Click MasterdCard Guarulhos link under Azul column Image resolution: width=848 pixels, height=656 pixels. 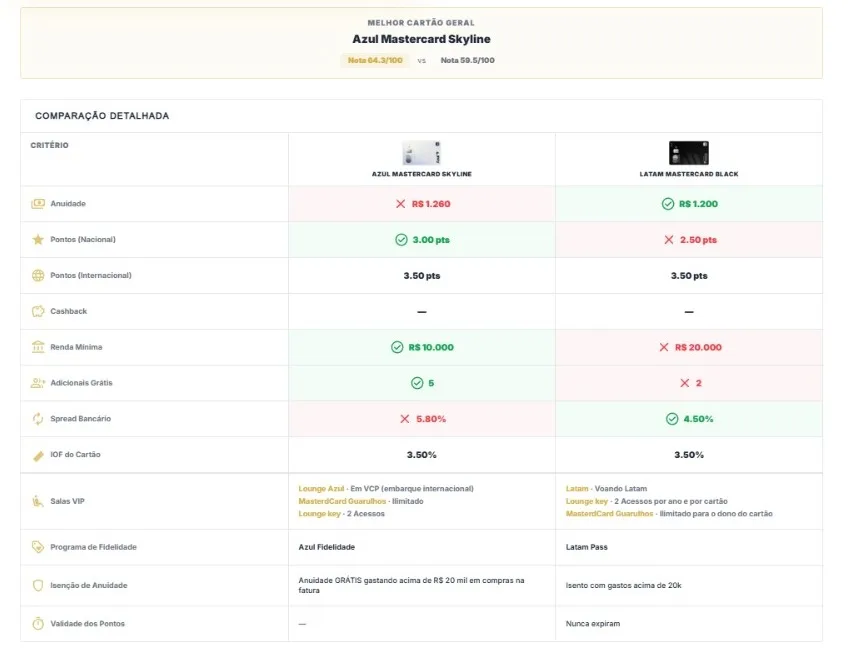coord(342,501)
